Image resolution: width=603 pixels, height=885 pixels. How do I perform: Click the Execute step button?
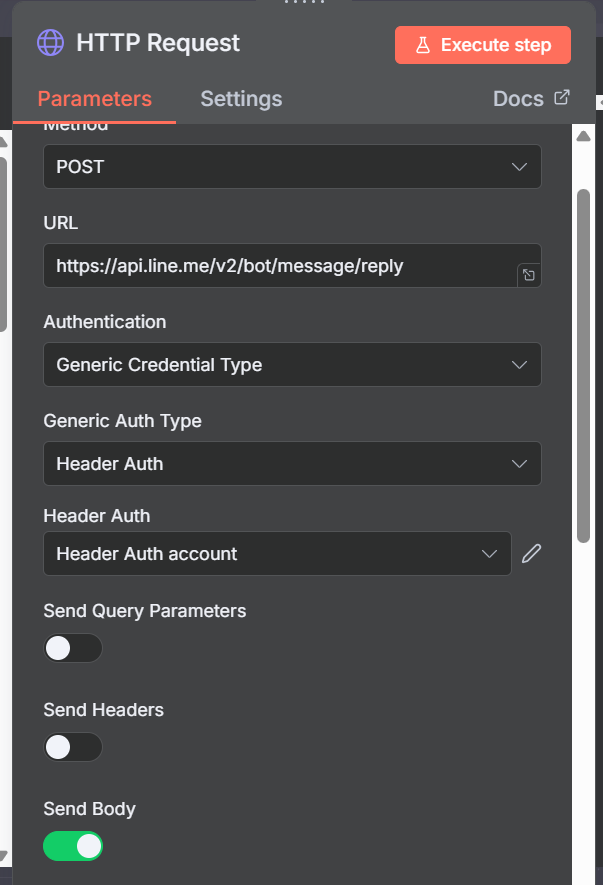point(482,45)
